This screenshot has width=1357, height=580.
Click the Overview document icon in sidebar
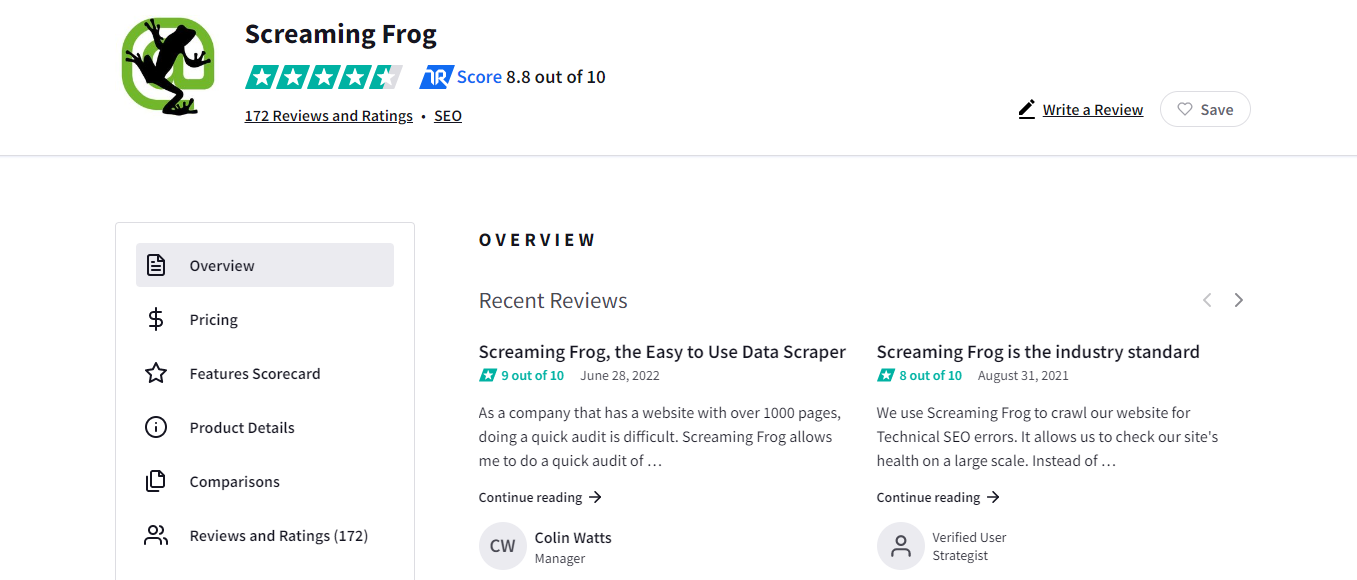click(156, 265)
